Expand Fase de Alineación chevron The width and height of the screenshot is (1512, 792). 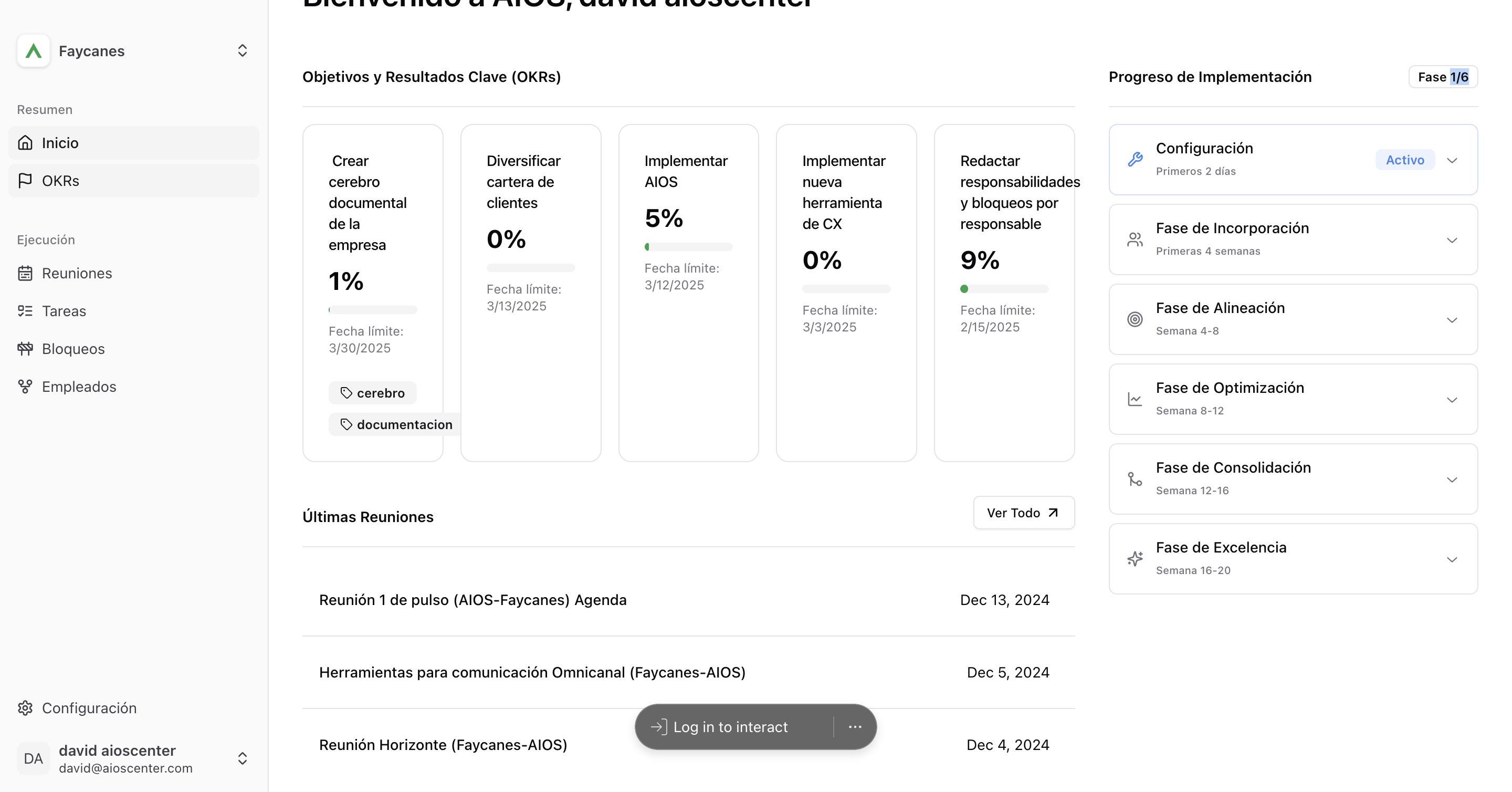pyautogui.click(x=1452, y=320)
